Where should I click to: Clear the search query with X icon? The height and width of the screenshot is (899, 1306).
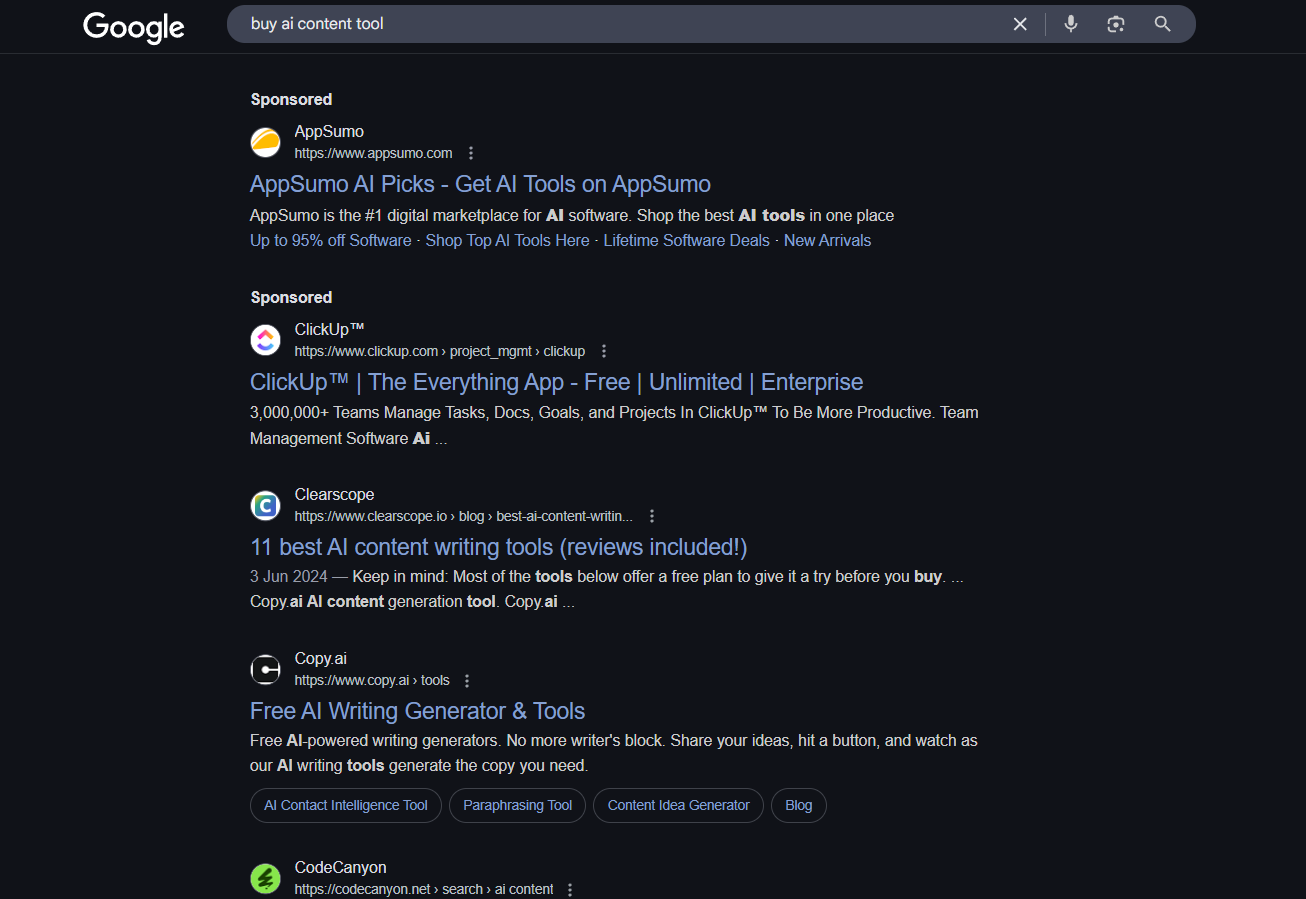(x=1020, y=24)
